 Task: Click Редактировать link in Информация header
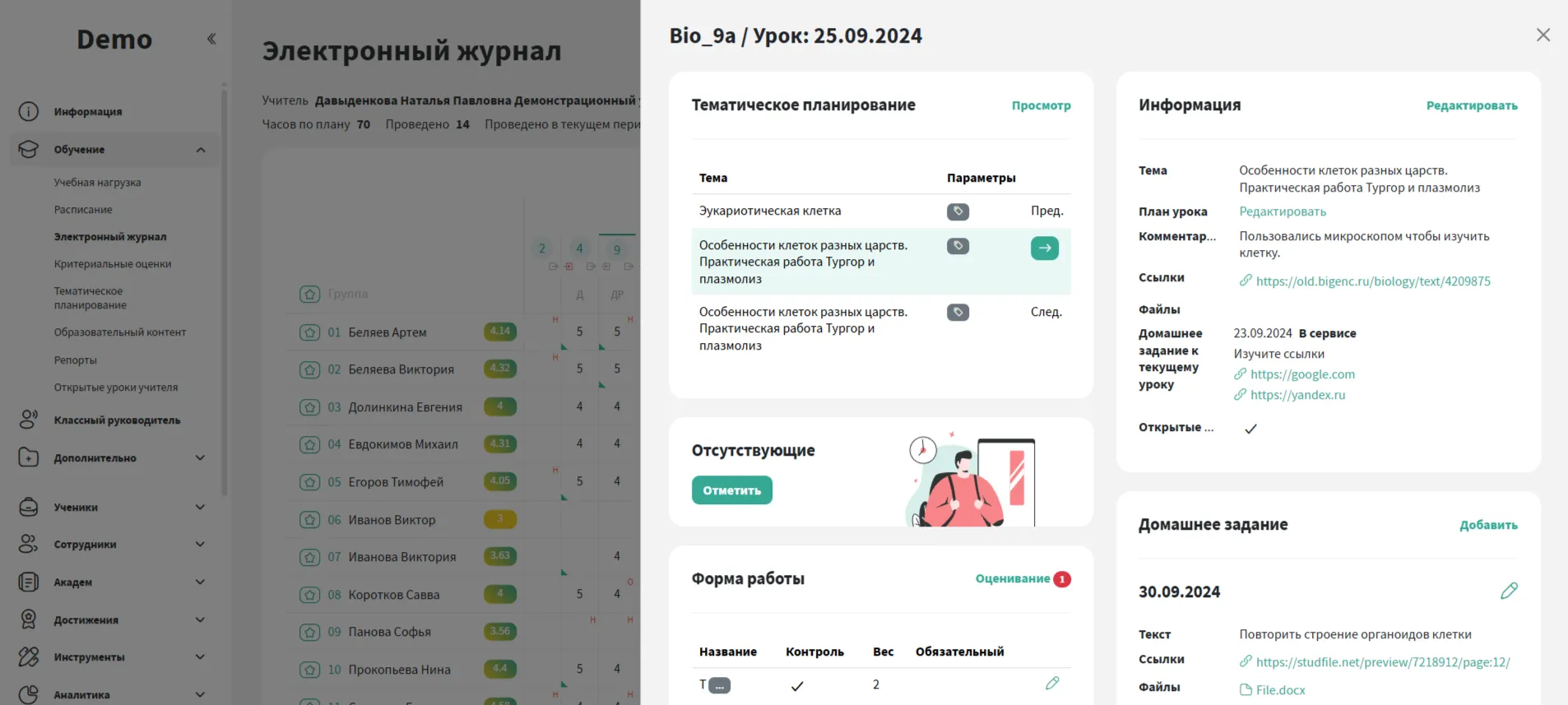1471,105
